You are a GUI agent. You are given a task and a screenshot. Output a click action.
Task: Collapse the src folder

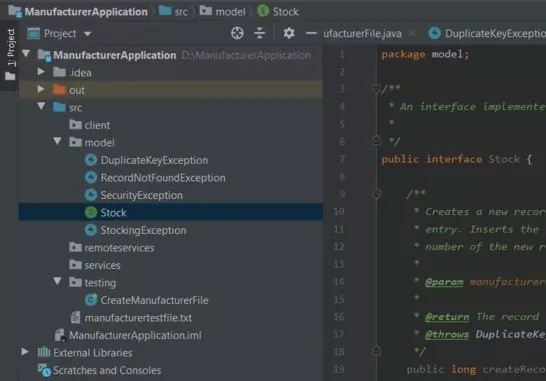tap(41, 106)
